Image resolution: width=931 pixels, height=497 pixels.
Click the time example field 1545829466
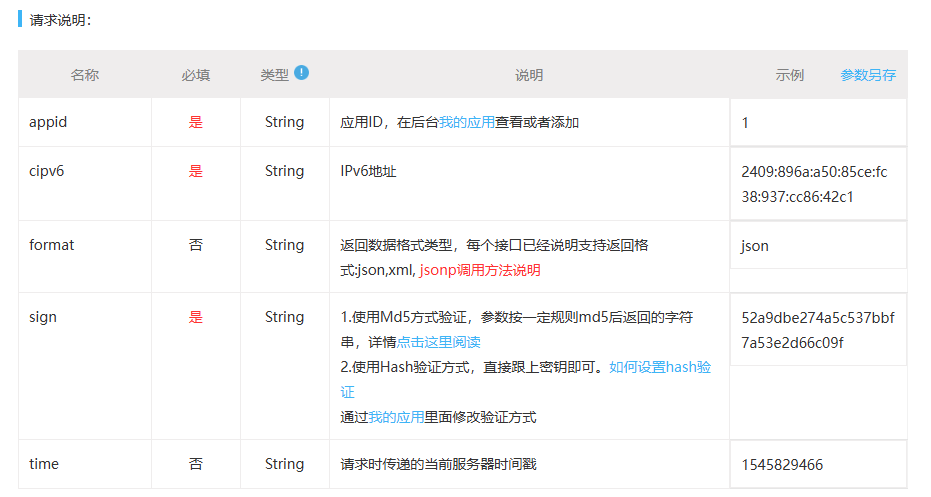pyautogui.click(x=818, y=464)
